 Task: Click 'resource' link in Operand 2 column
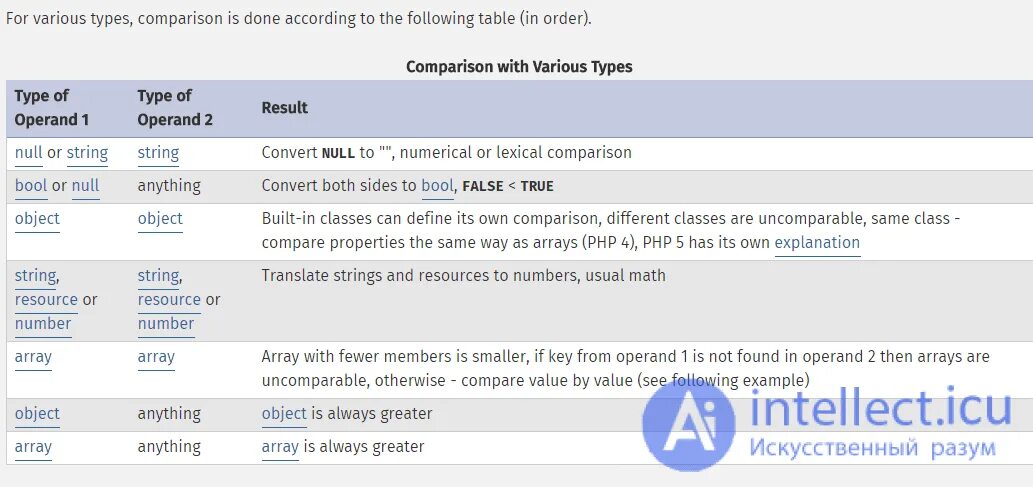click(x=169, y=299)
